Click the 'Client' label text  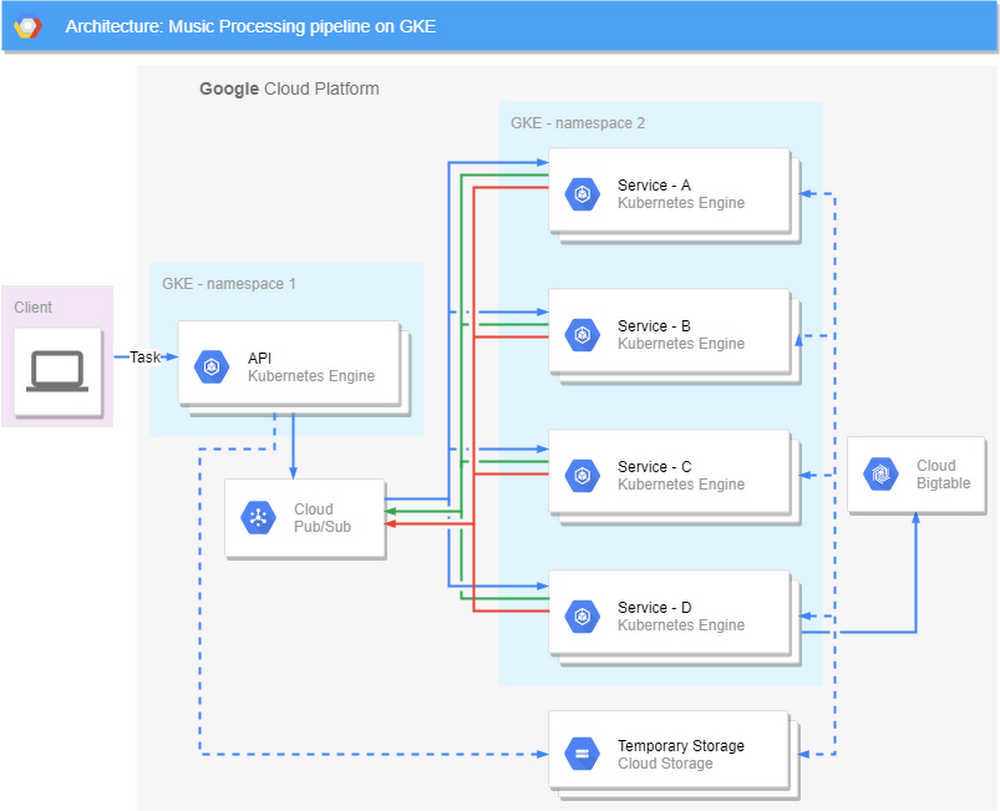tap(33, 307)
